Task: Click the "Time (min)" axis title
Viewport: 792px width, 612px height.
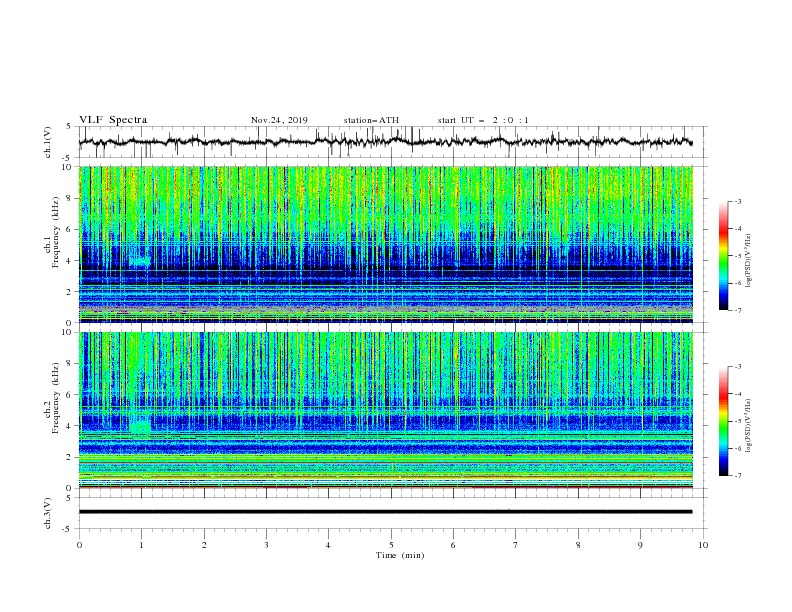Action: click(400, 555)
